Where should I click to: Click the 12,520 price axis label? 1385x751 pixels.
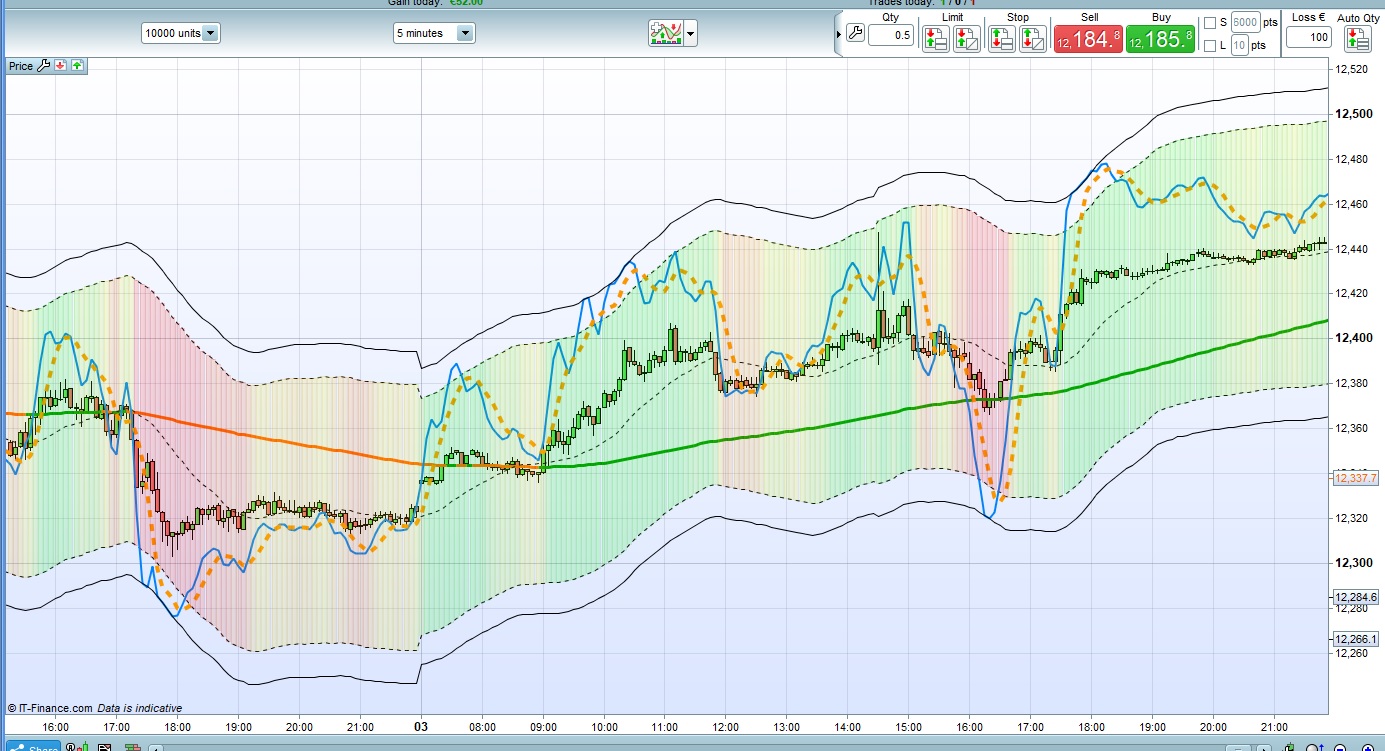pyautogui.click(x=1353, y=69)
